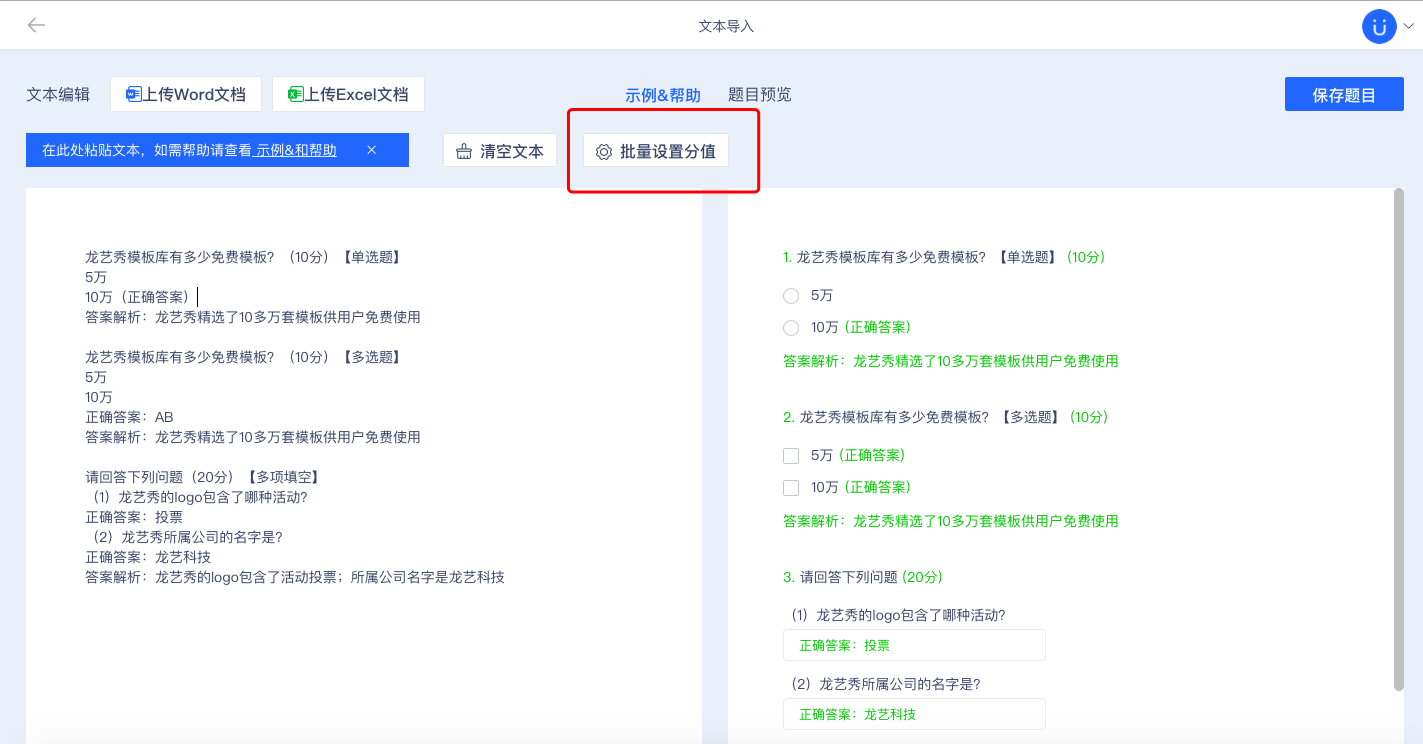Dismiss the blue paste-text tip
The image size is (1423, 744).
click(x=371, y=150)
